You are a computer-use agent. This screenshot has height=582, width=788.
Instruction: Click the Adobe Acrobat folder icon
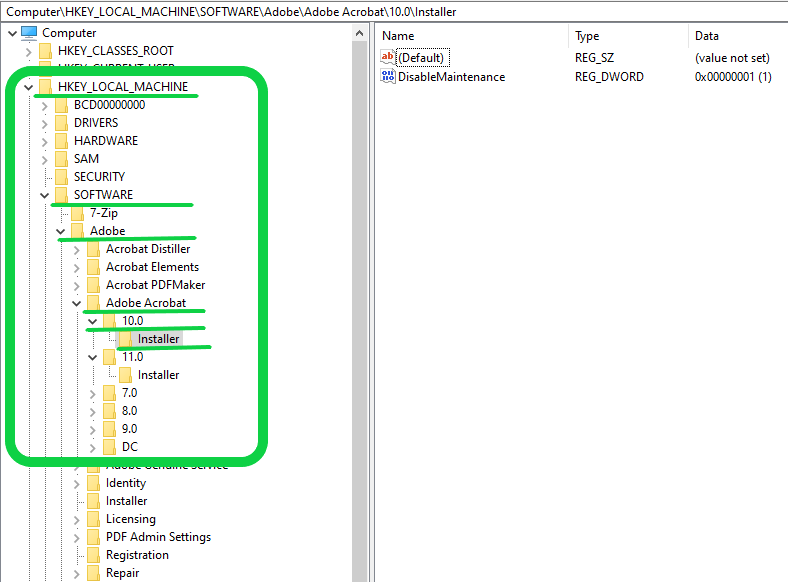tap(93, 303)
